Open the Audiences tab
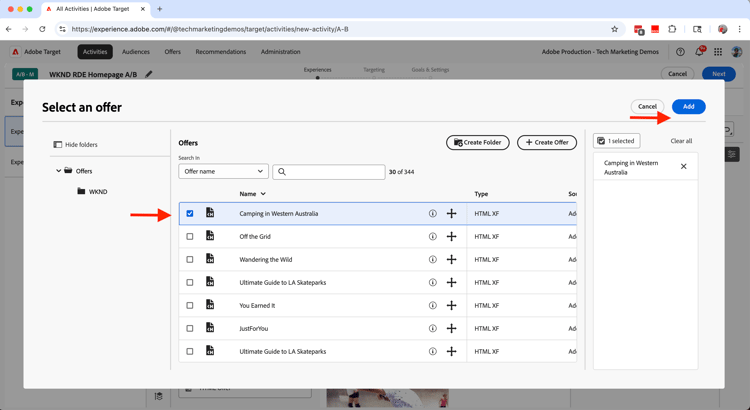The image size is (750, 410). pyautogui.click(x=135, y=52)
